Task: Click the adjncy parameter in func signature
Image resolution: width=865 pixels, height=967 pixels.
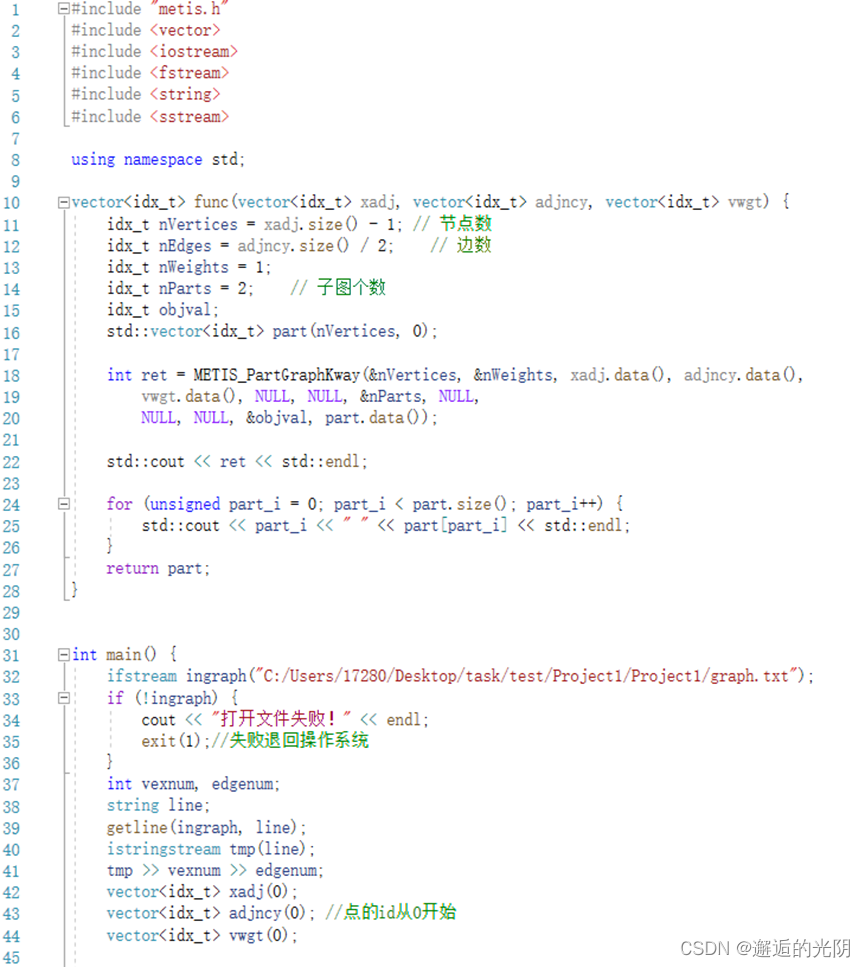Action: point(563,202)
